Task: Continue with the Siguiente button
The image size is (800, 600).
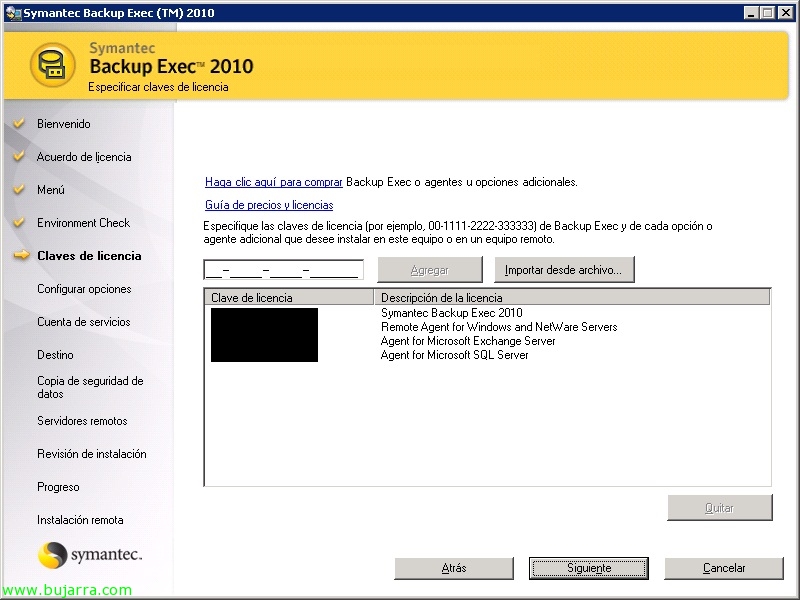Action: (x=589, y=568)
